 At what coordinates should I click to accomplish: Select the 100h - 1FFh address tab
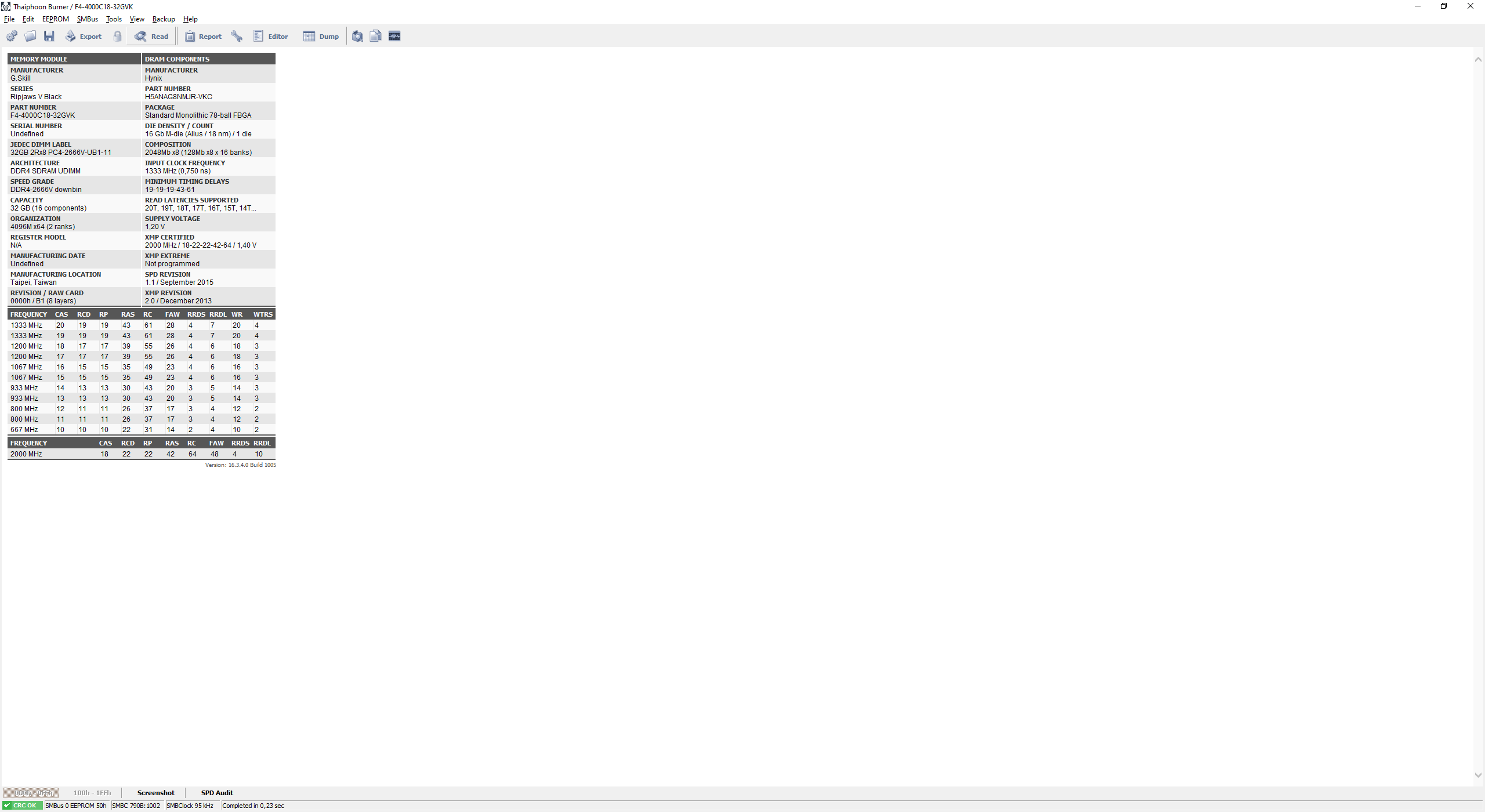coord(92,793)
